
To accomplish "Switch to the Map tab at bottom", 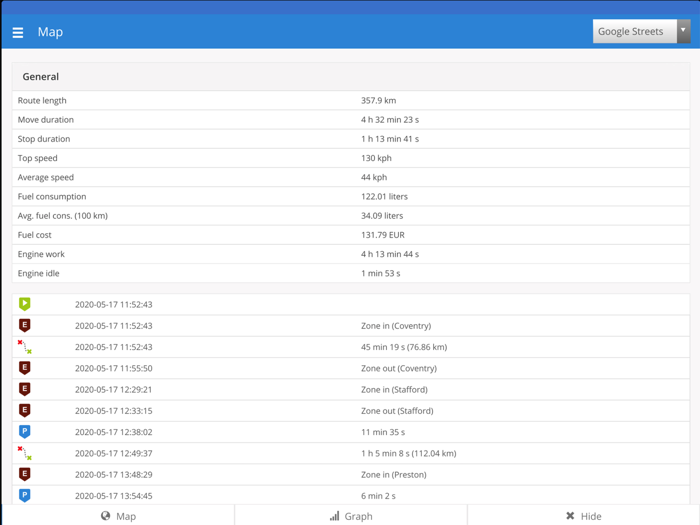I will (x=118, y=516).
